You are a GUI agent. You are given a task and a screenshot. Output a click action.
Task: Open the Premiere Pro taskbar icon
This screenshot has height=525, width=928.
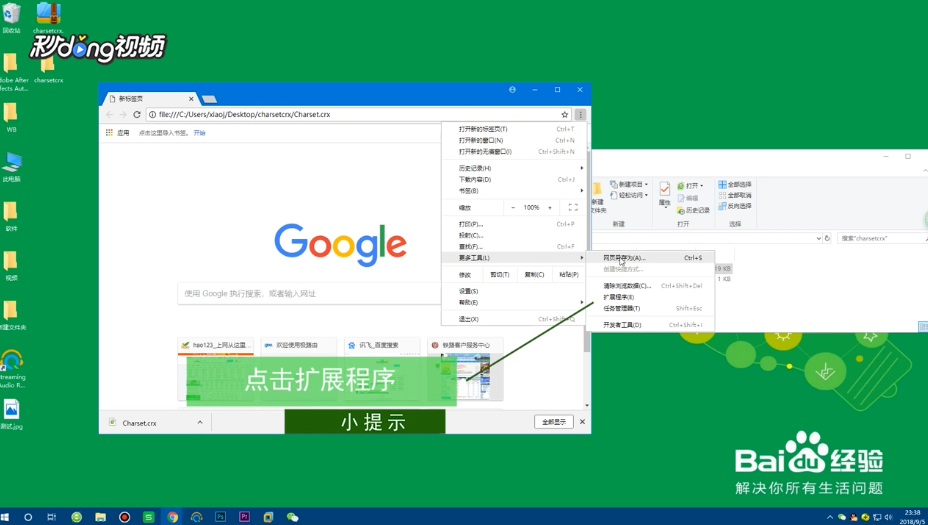point(244,517)
